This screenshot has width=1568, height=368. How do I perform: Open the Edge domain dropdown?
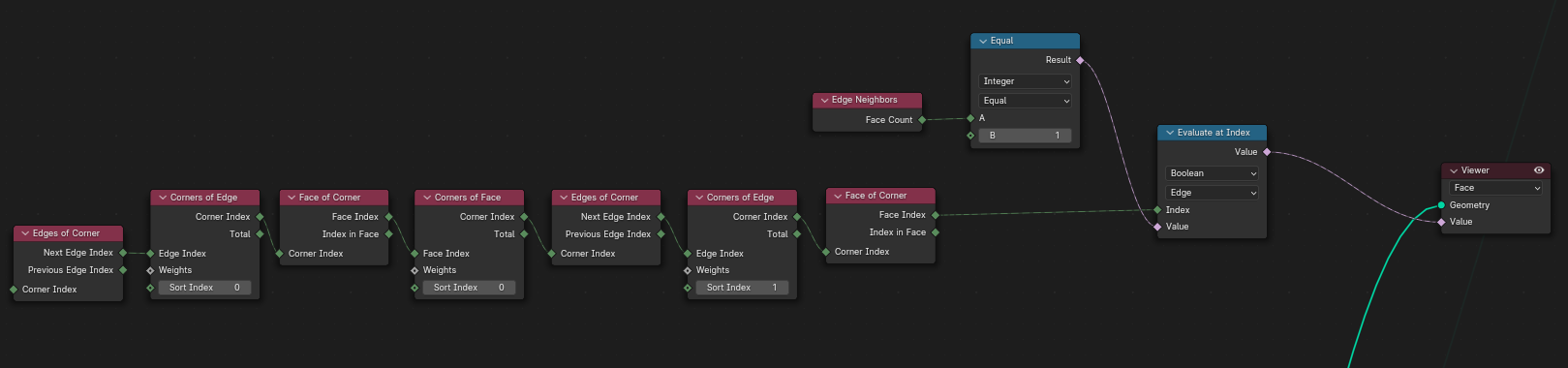pyautogui.click(x=1213, y=193)
